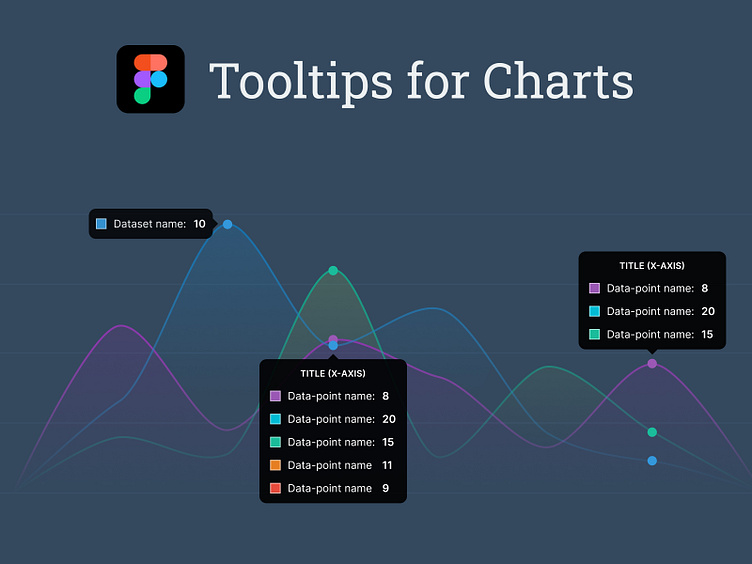752x564 pixels.
Task: Click value 8 in the center tooltip
Action: click(x=386, y=396)
